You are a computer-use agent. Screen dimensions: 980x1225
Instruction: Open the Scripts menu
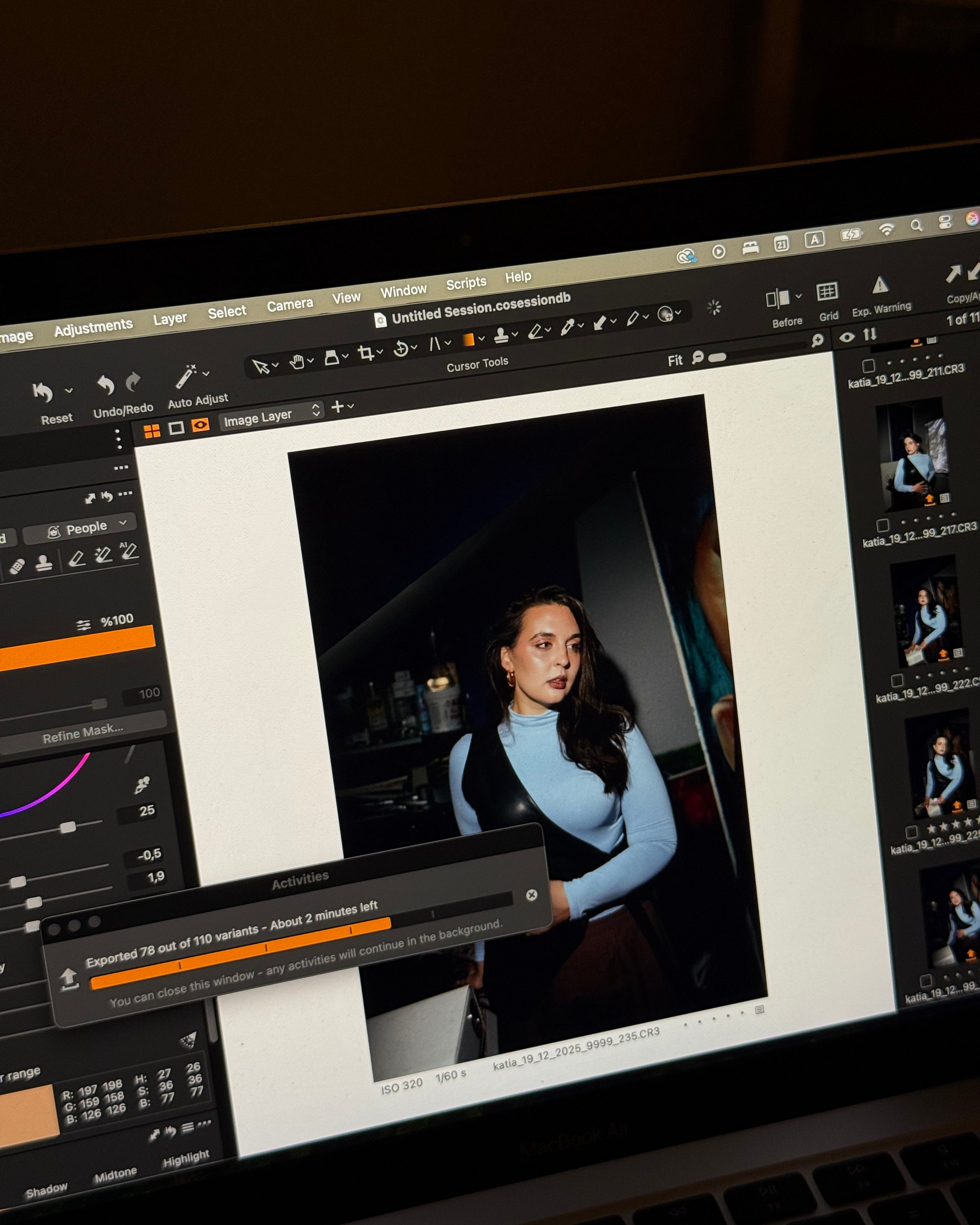tap(466, 283)
